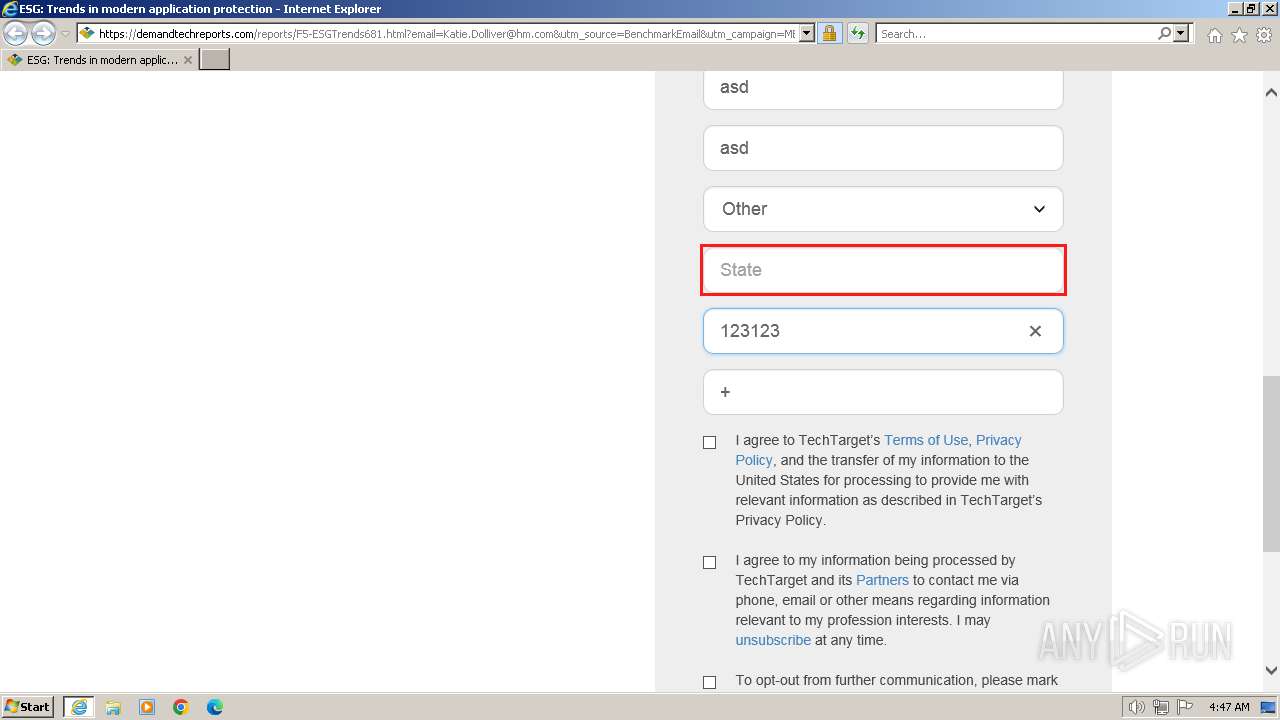
Task: Open Favorites star icon
Action: (1239, 35)
